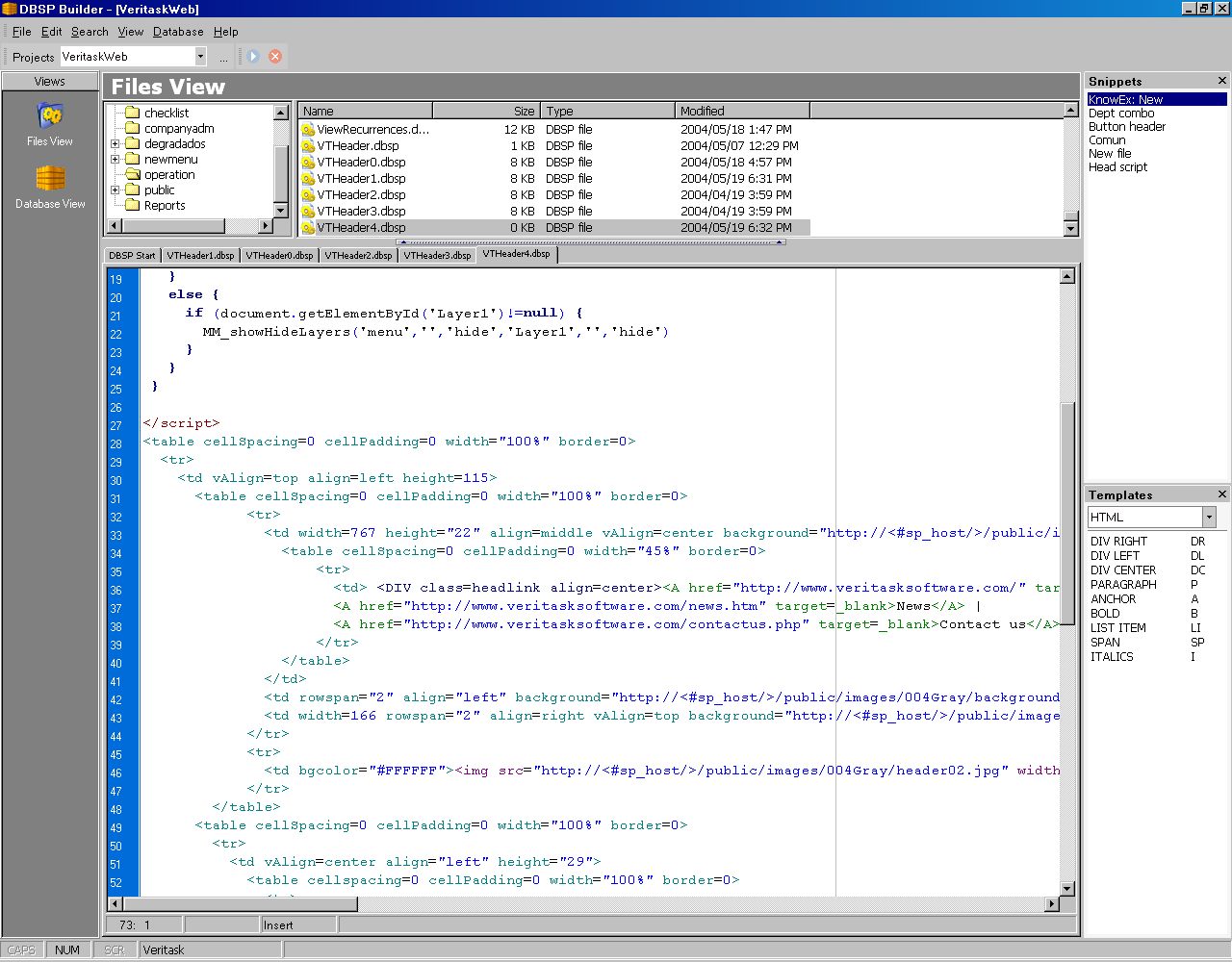Image resolution: width=1232 pixels, height=962 pixels.
Task: Open the HTML templates dropdown
Action: (x=1209, y=518)
